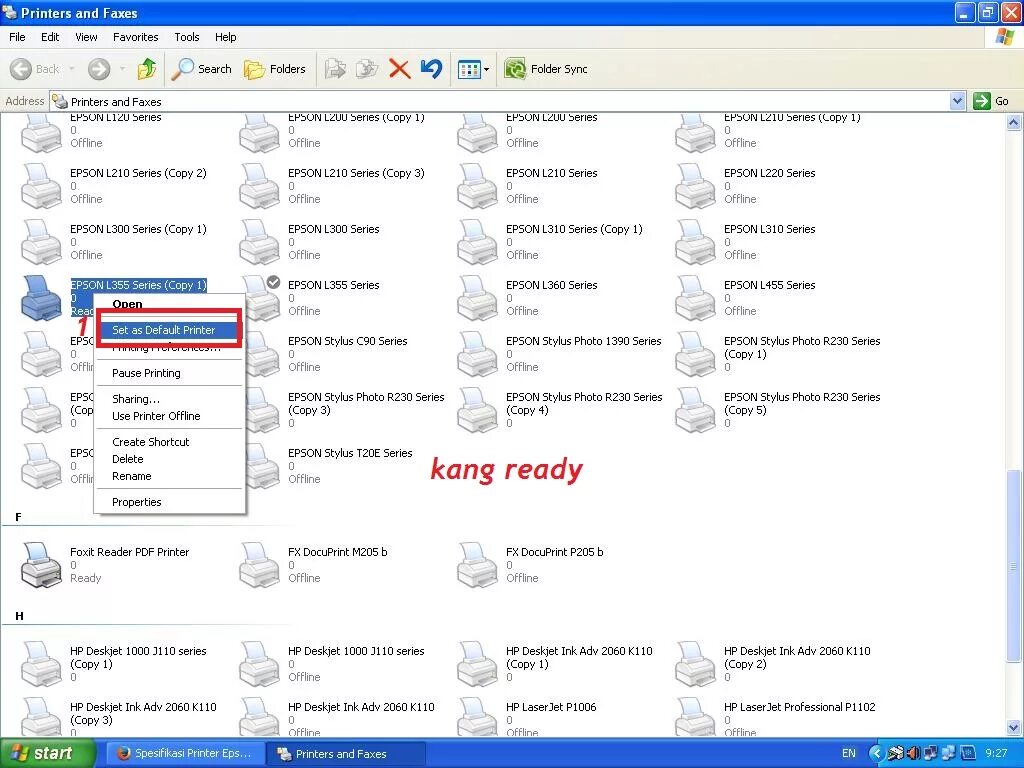
Task: Select the HP LaserJet Professional P1102 icon
Action: tap(695, 717)
